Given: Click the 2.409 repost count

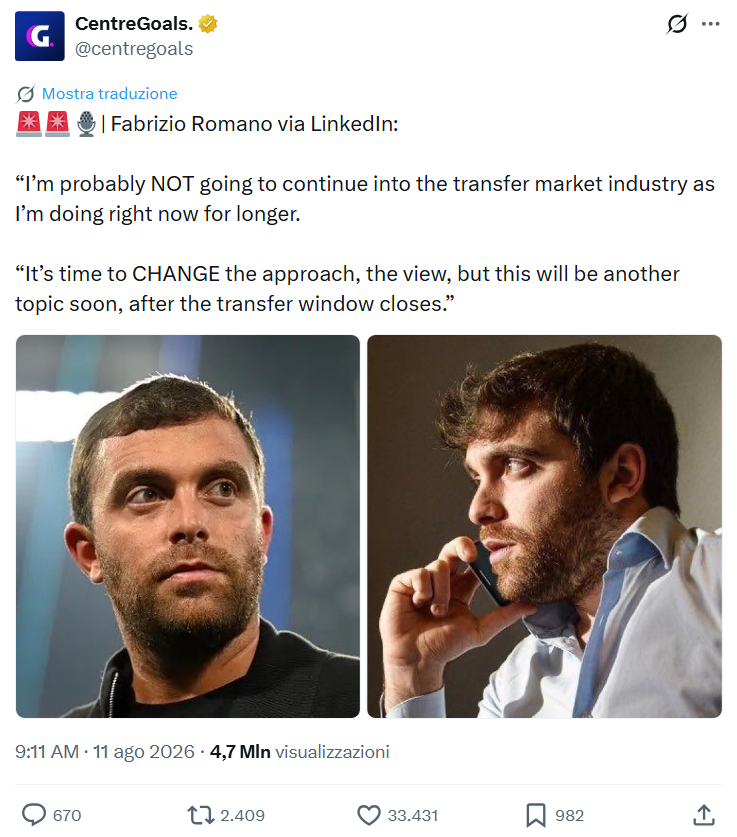Looking at the screenshot, I should (242, 815).
